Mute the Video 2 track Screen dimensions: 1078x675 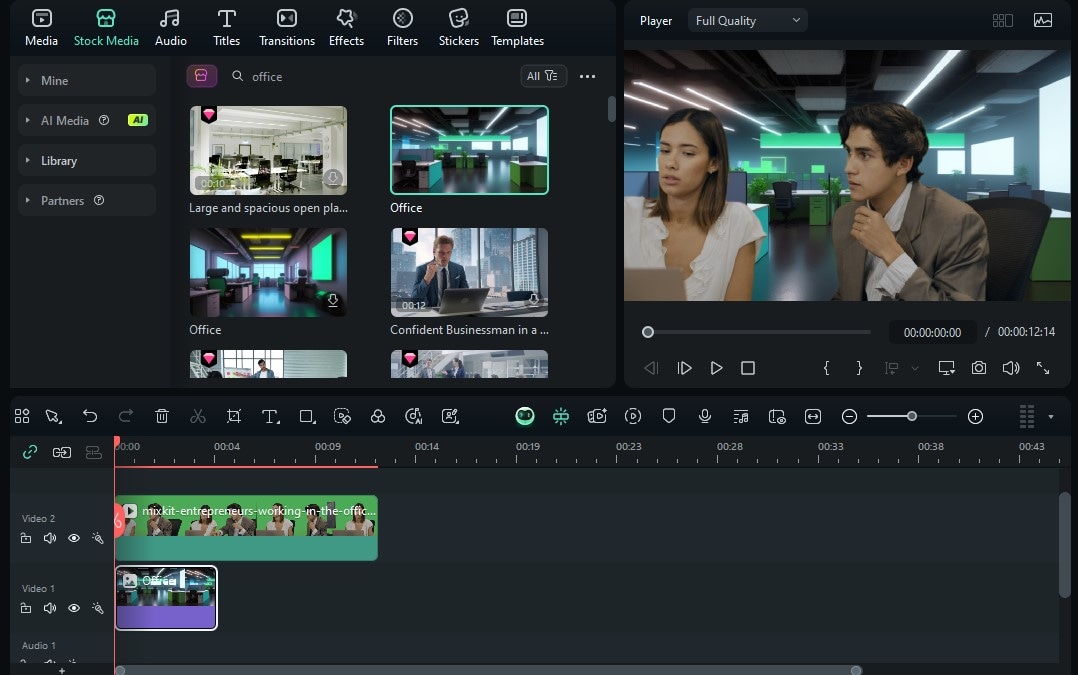pyautogui.click(x=50, y=538)
